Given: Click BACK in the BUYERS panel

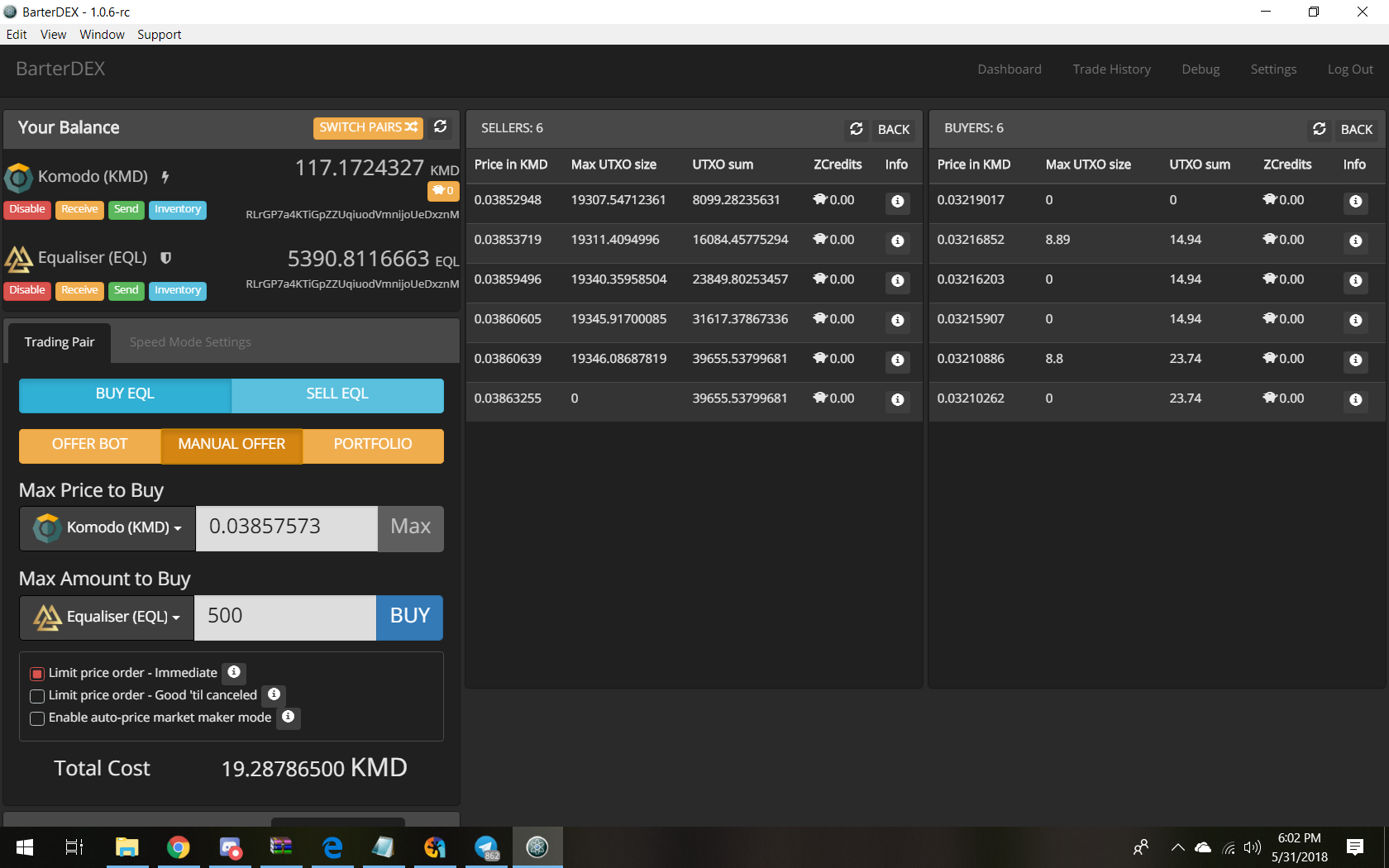Looking at the screenshot, I should [1357, 130].
